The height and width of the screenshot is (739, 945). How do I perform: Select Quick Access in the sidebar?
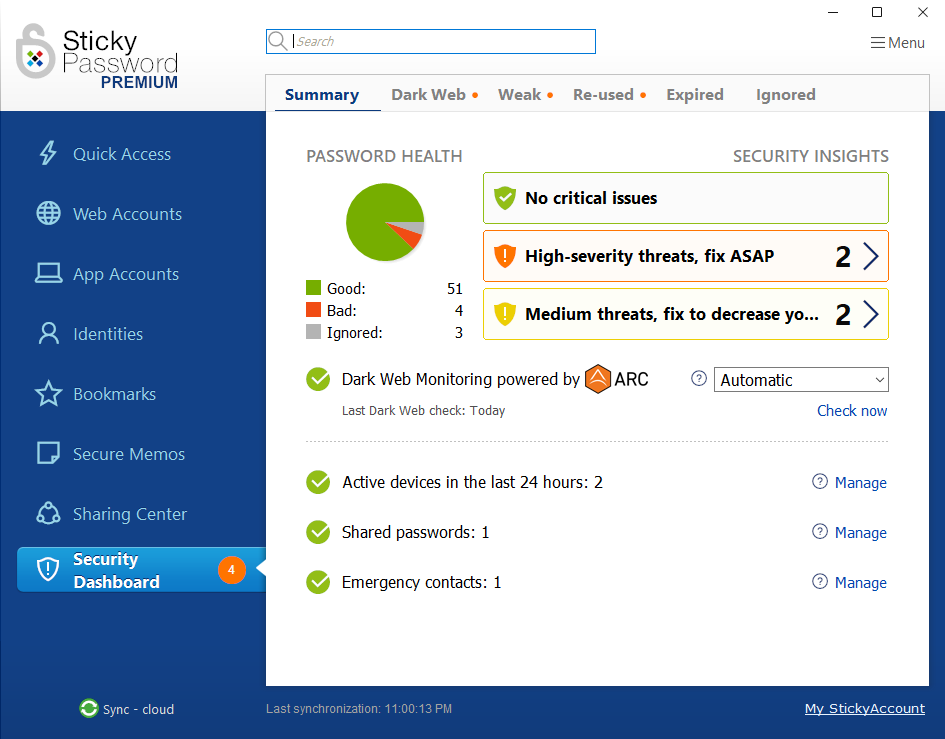[122, 154]
